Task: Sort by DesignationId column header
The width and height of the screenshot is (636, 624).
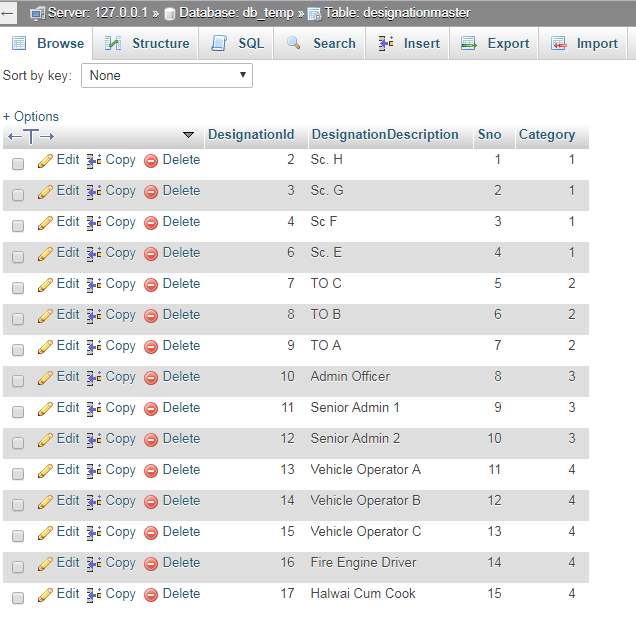Action: (251, 134)
